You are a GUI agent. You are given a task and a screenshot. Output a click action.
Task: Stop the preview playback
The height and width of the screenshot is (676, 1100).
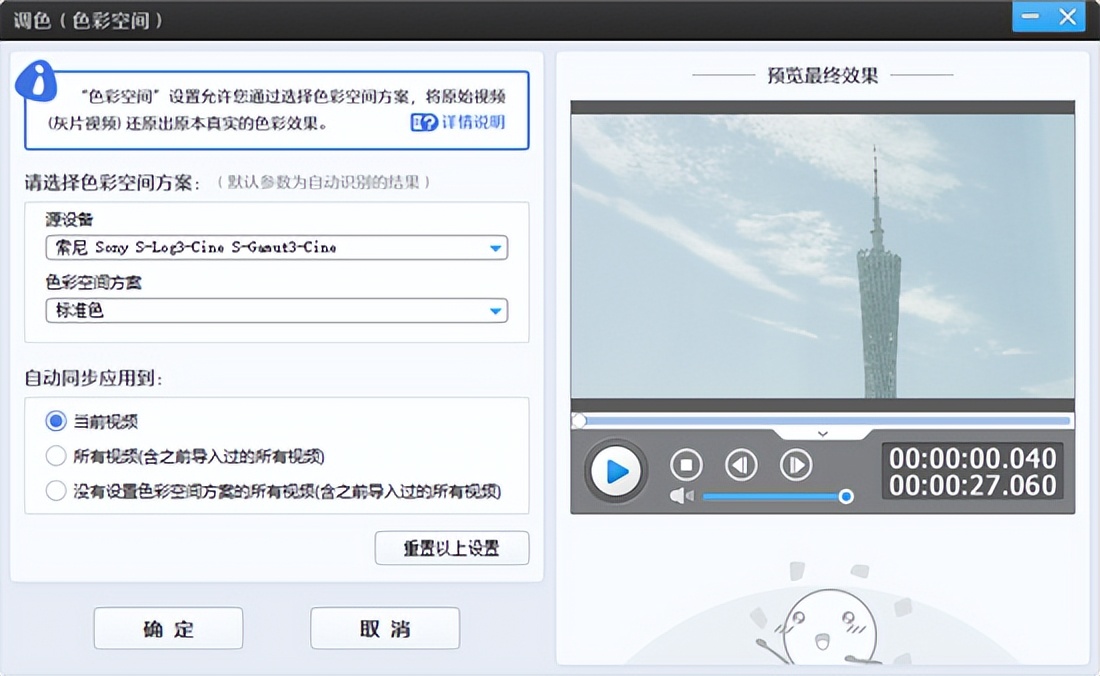click(x=686, y=465)
